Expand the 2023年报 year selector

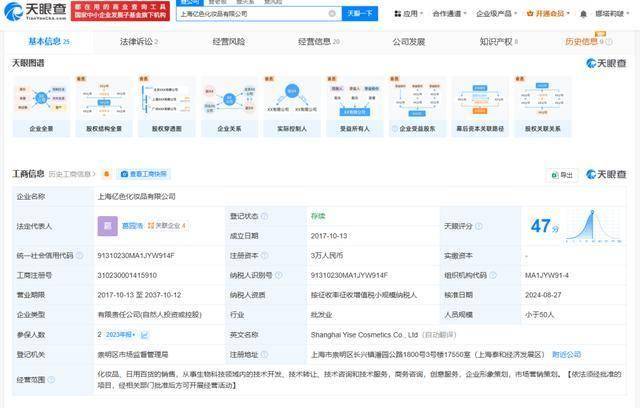[x=120, y=335]
